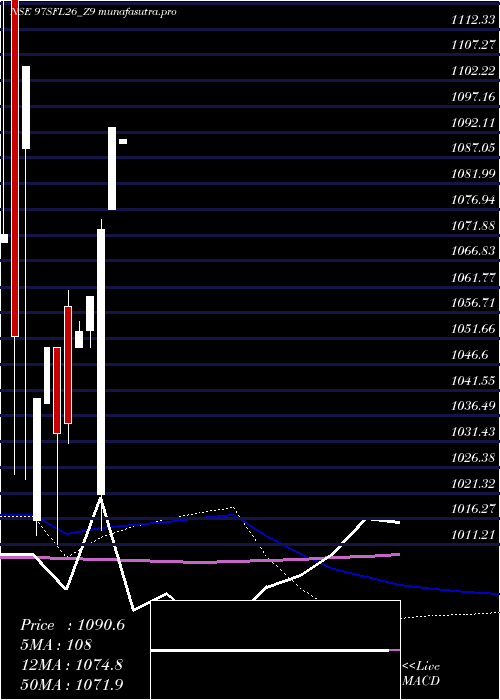Click the 1066.83 price axis label
This screenshot has height=700, width=500.
pos(473,251)
